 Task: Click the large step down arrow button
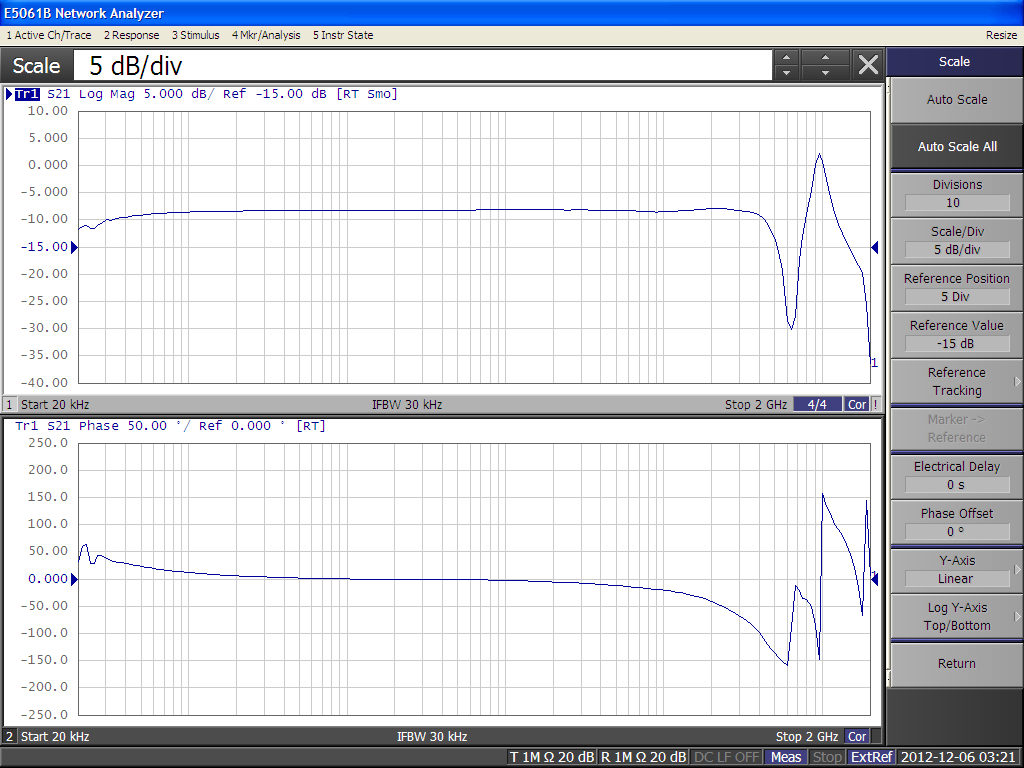(825, 73)
